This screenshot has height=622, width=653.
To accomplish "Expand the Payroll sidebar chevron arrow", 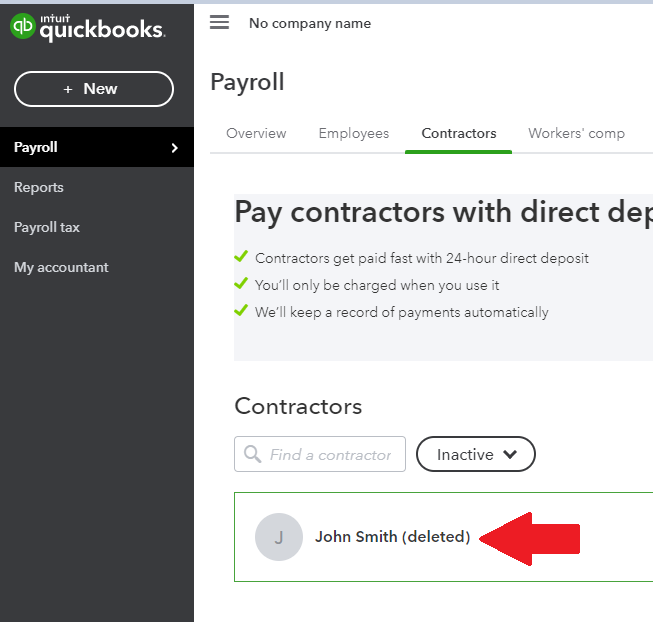I will point(175,148).
